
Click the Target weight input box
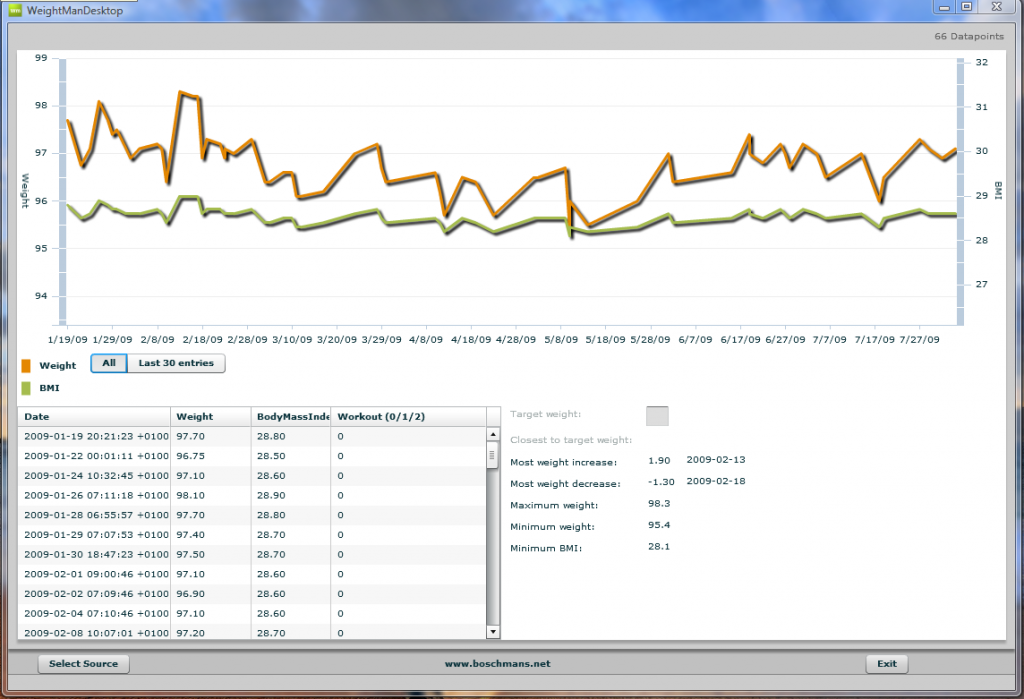click(x=657, y=416)
